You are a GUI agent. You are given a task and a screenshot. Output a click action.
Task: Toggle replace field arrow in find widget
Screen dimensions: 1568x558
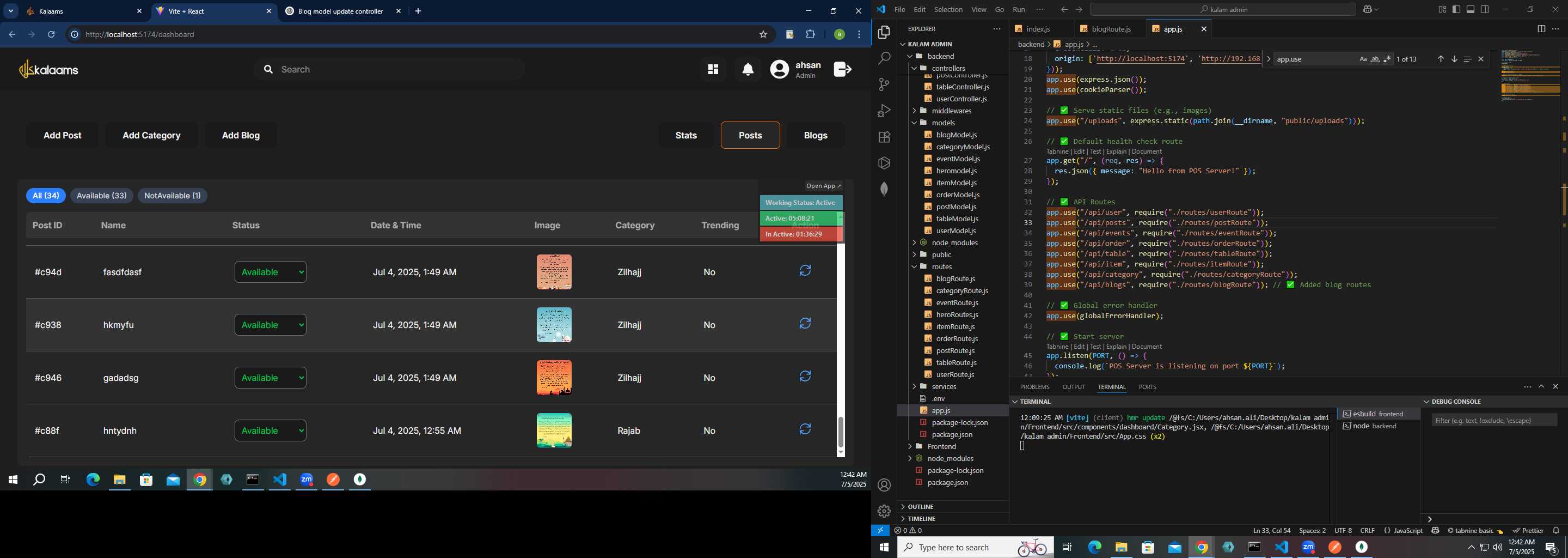pos(1269,59)
